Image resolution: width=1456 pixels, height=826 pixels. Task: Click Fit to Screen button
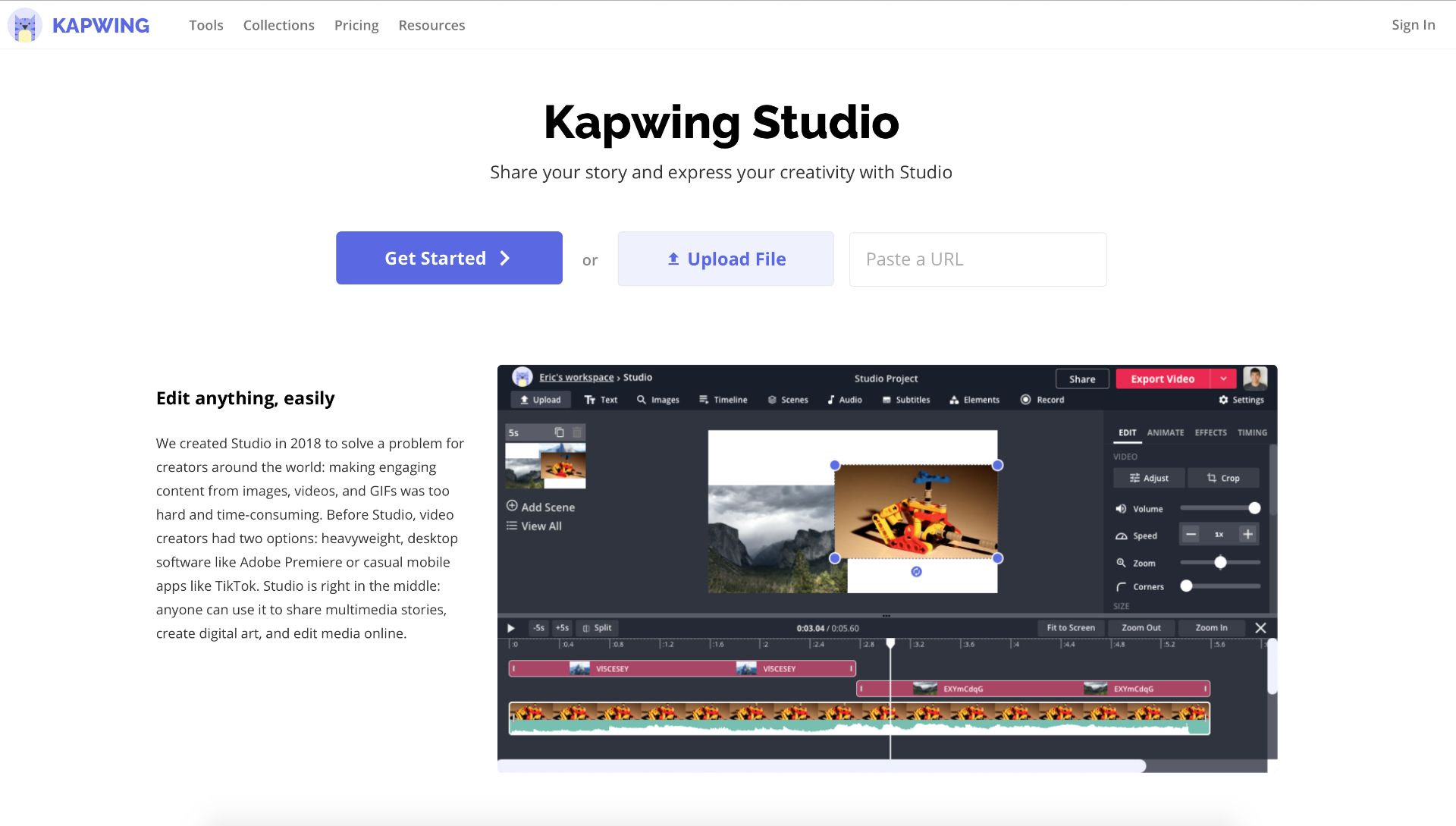point(1071,628)
